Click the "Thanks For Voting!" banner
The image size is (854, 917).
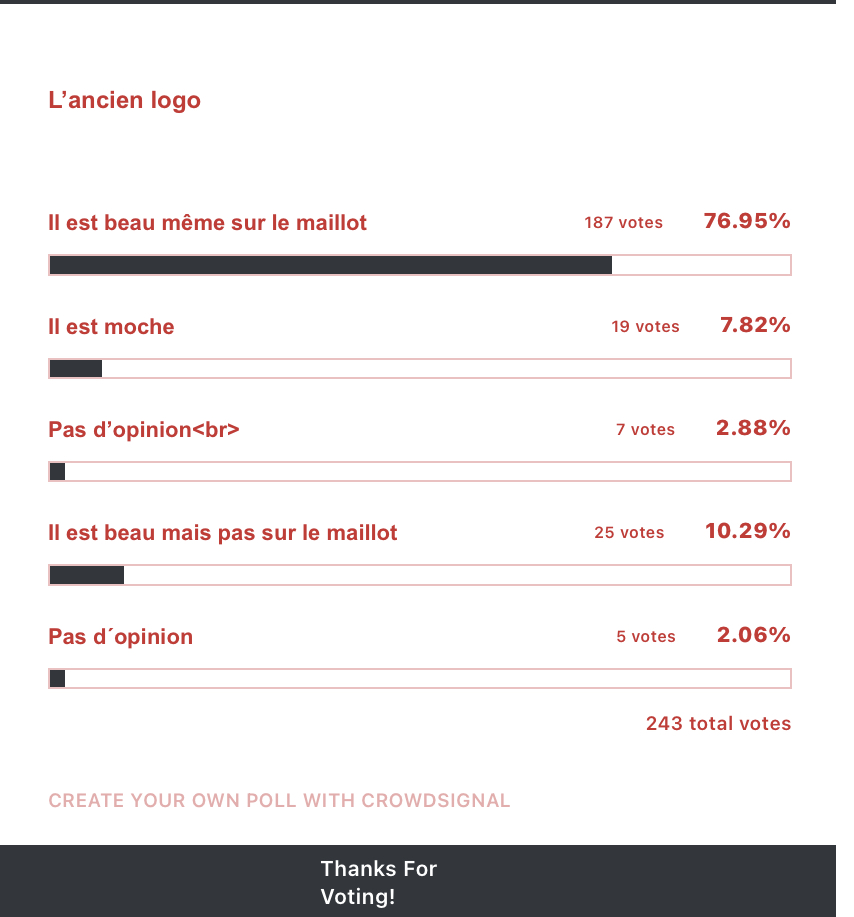pyautogui.click(x=379, y=882)
